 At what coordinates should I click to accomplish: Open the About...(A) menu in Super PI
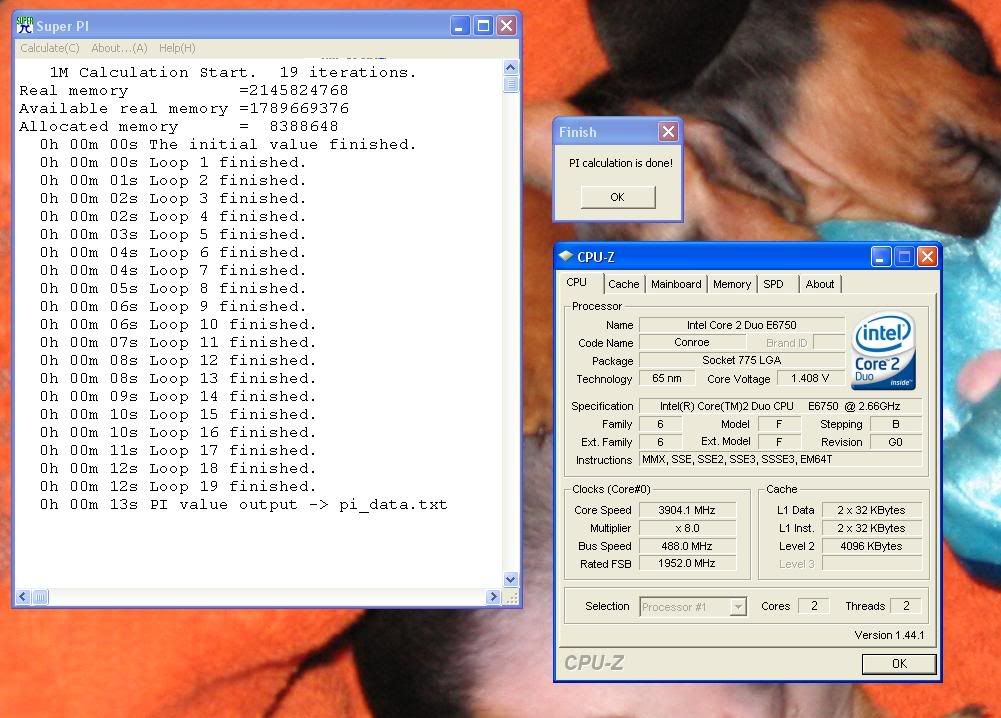point(119,48)
